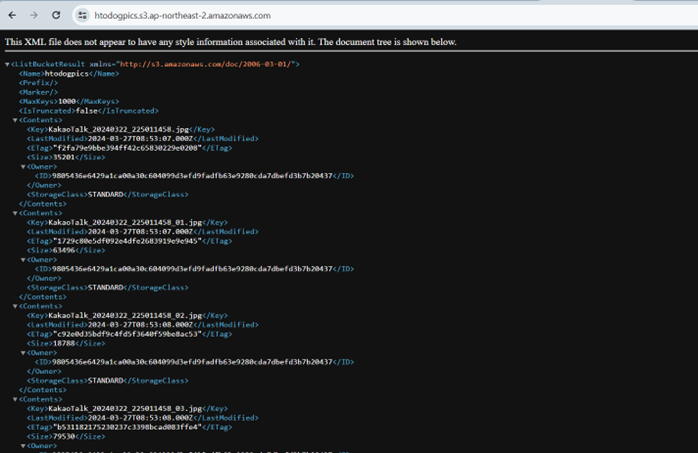Screen dimensions: 698x453
Task: Click the xmlns URL http://s3.amazonaws.com/doc/2006-03-01/
Action: click(x=205, y=64)
